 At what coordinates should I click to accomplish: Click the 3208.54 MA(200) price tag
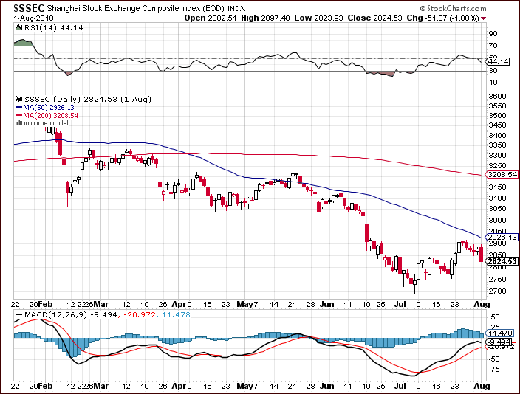(x=502, y=174)
